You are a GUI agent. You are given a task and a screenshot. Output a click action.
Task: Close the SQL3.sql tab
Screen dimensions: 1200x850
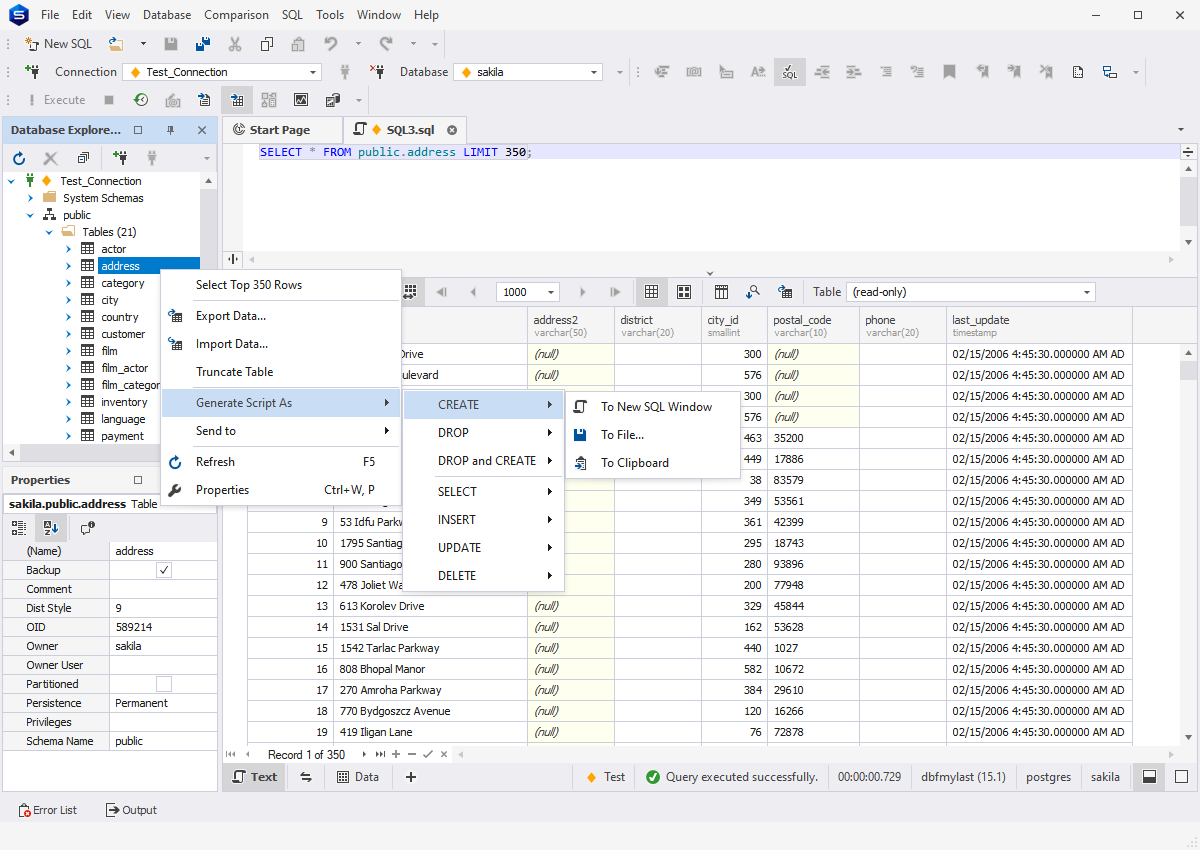pyautogui.click(x=452, y=130)
